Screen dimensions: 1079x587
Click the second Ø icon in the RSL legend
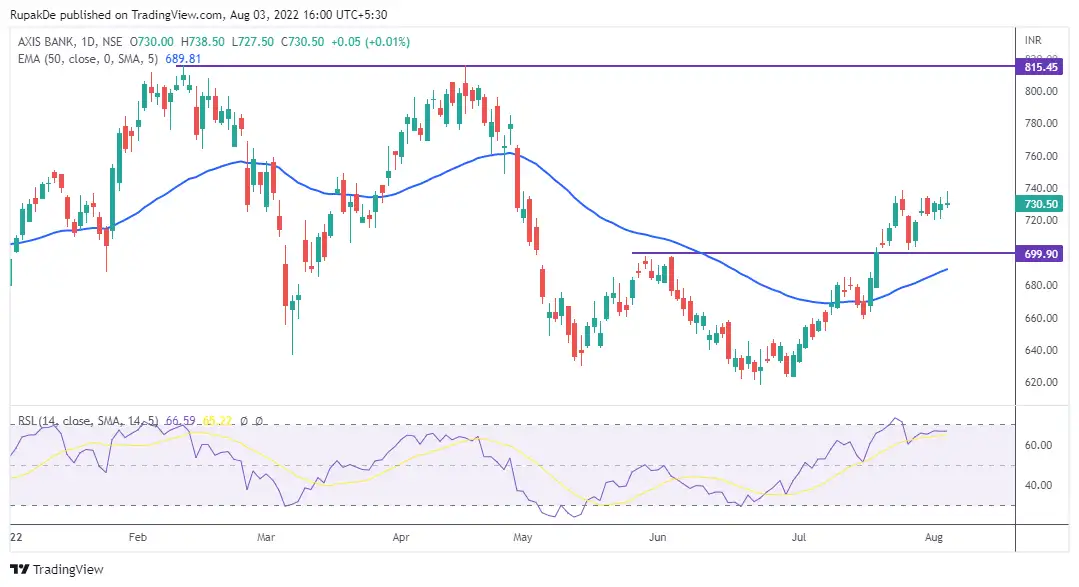click(x=261, y=421)
